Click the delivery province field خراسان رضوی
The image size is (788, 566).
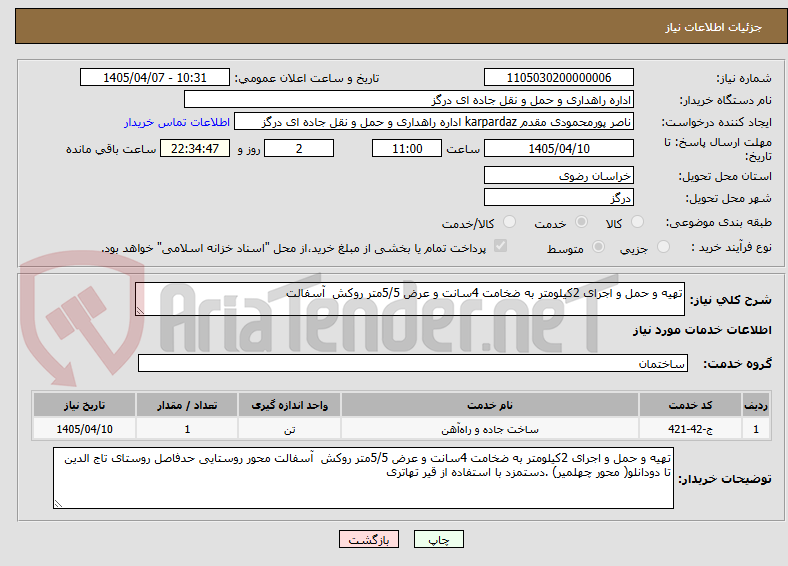pos(558,175)
